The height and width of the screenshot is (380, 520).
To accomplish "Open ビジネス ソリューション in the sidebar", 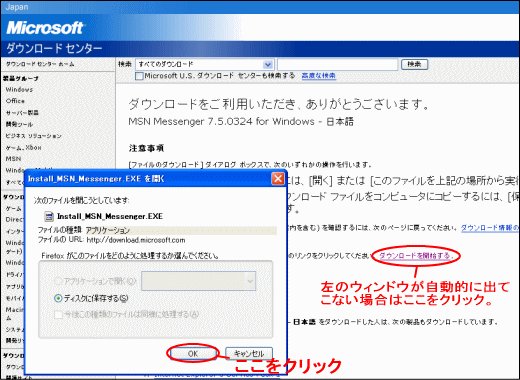I will tap(33, 136).
